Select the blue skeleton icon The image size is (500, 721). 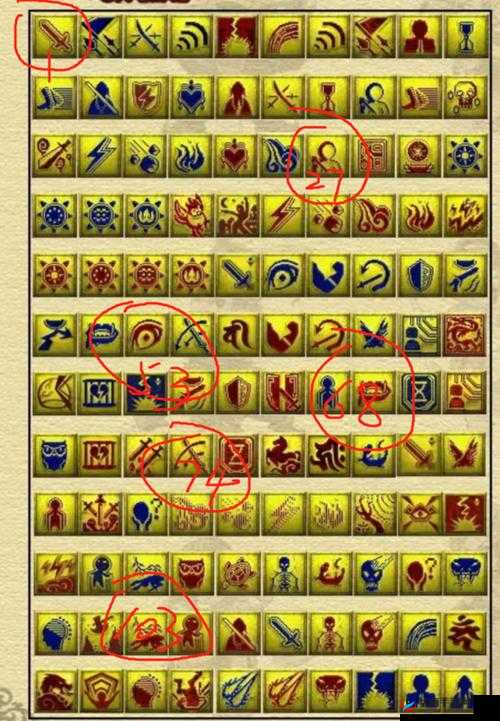[x=283, y=573]
